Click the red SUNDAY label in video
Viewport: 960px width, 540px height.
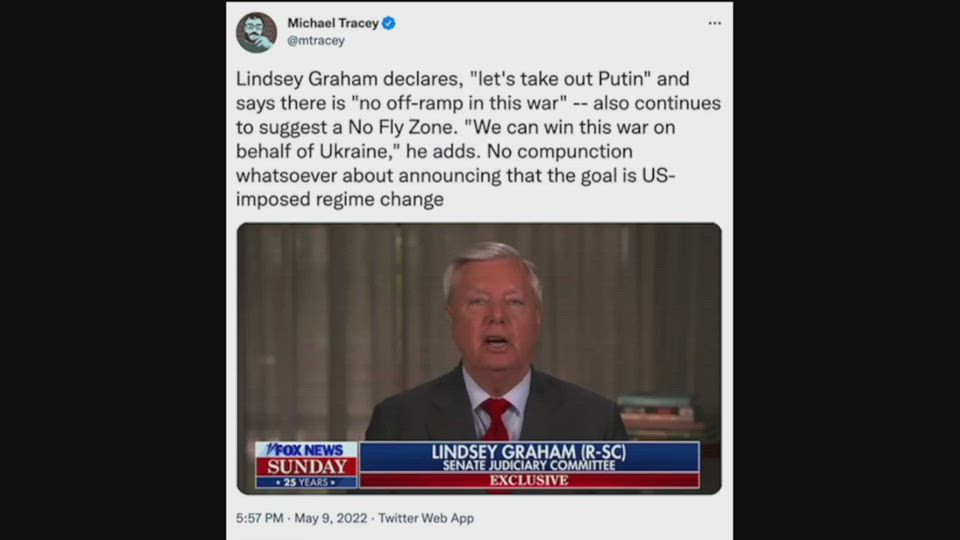[306, 467]
